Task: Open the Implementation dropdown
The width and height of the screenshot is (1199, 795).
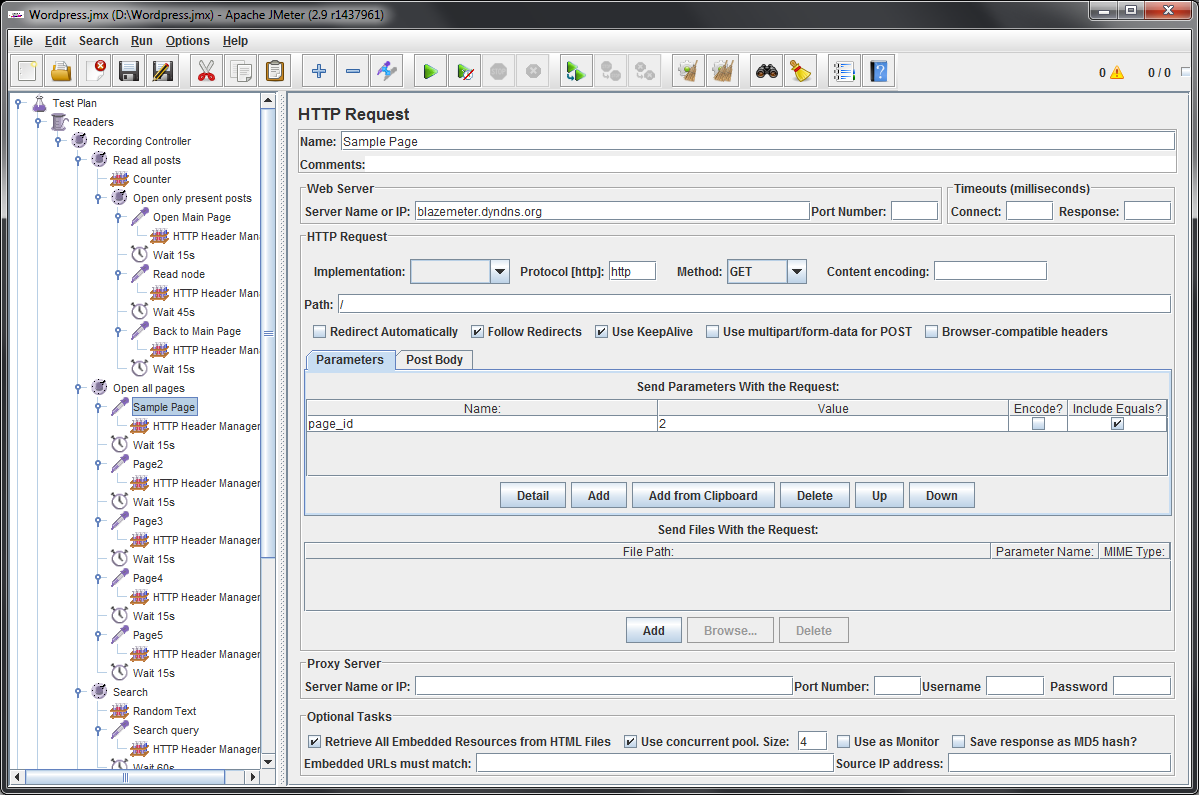Action: point(499,271)
